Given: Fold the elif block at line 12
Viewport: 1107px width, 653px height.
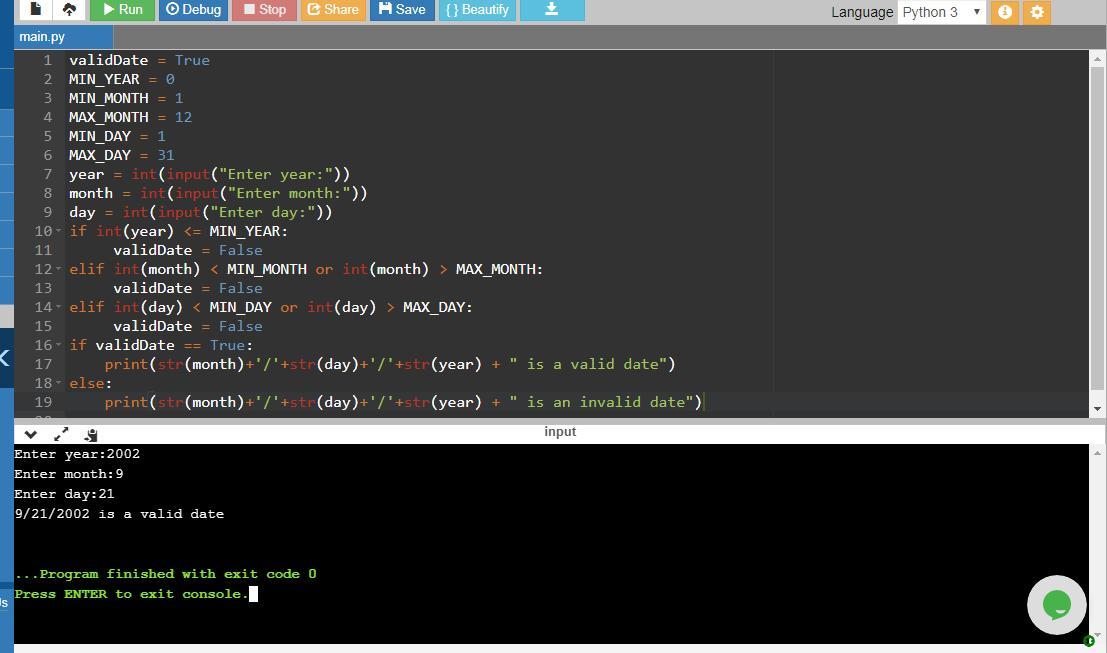Looking at the screenshot, I should point(58,269).
